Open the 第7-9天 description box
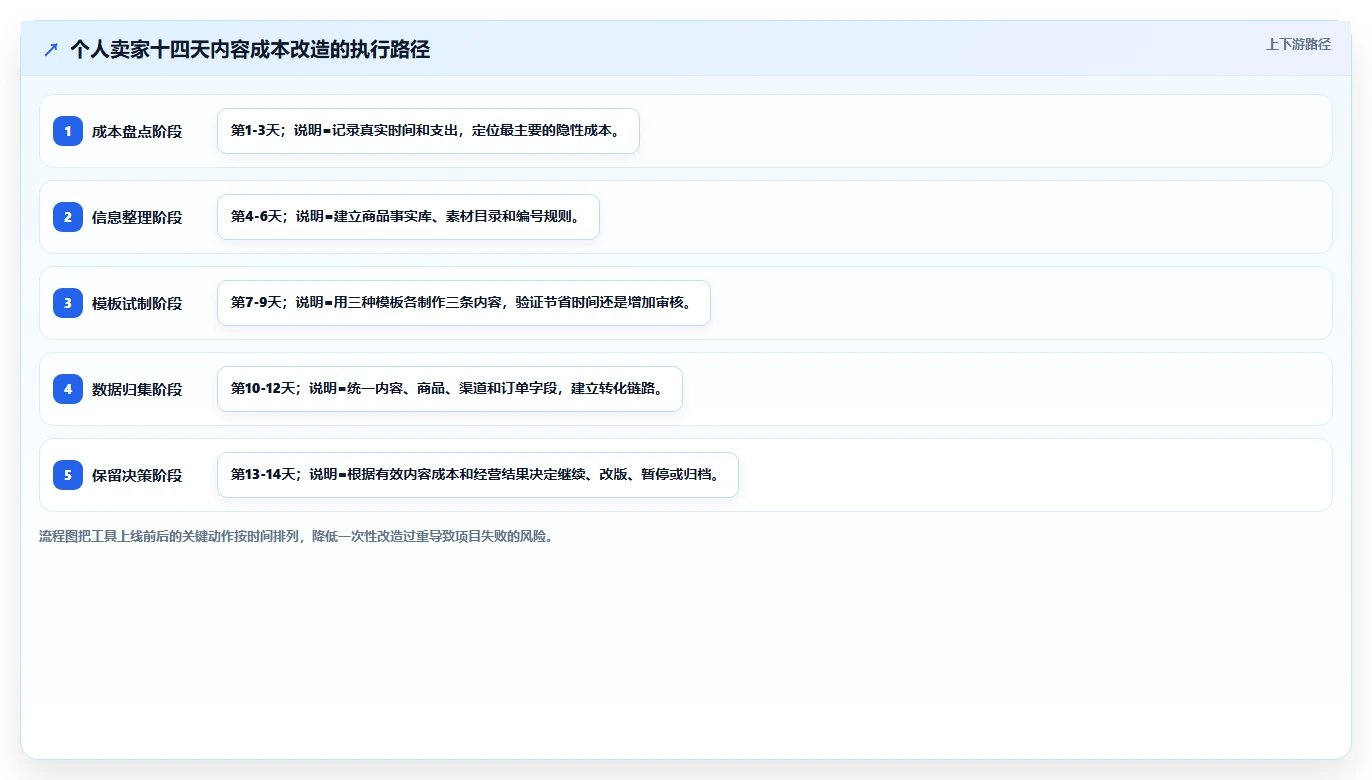Screen dimensions: 1372x780 click(464, 303)
